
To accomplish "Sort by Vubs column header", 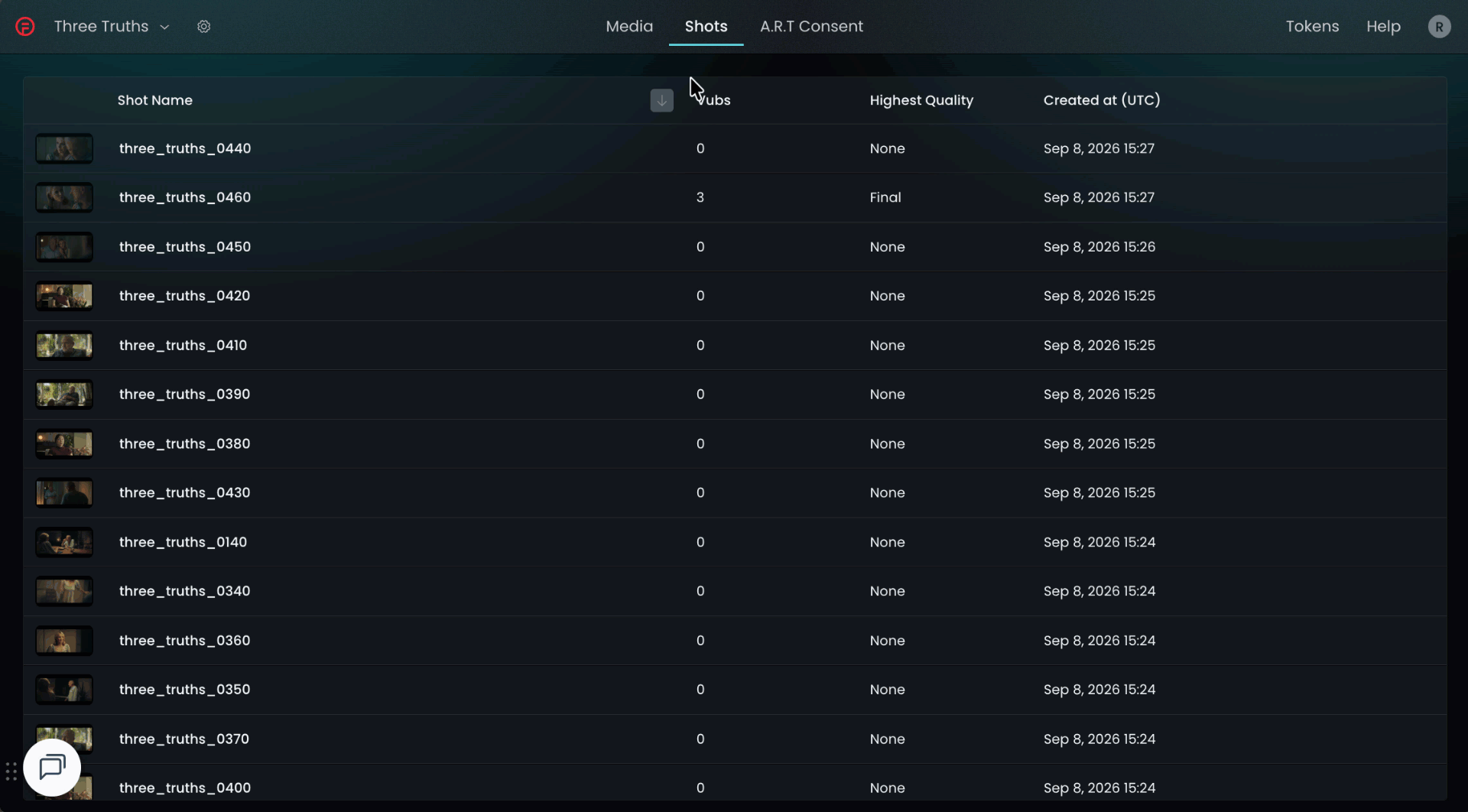I will click(x=713, y=100).
